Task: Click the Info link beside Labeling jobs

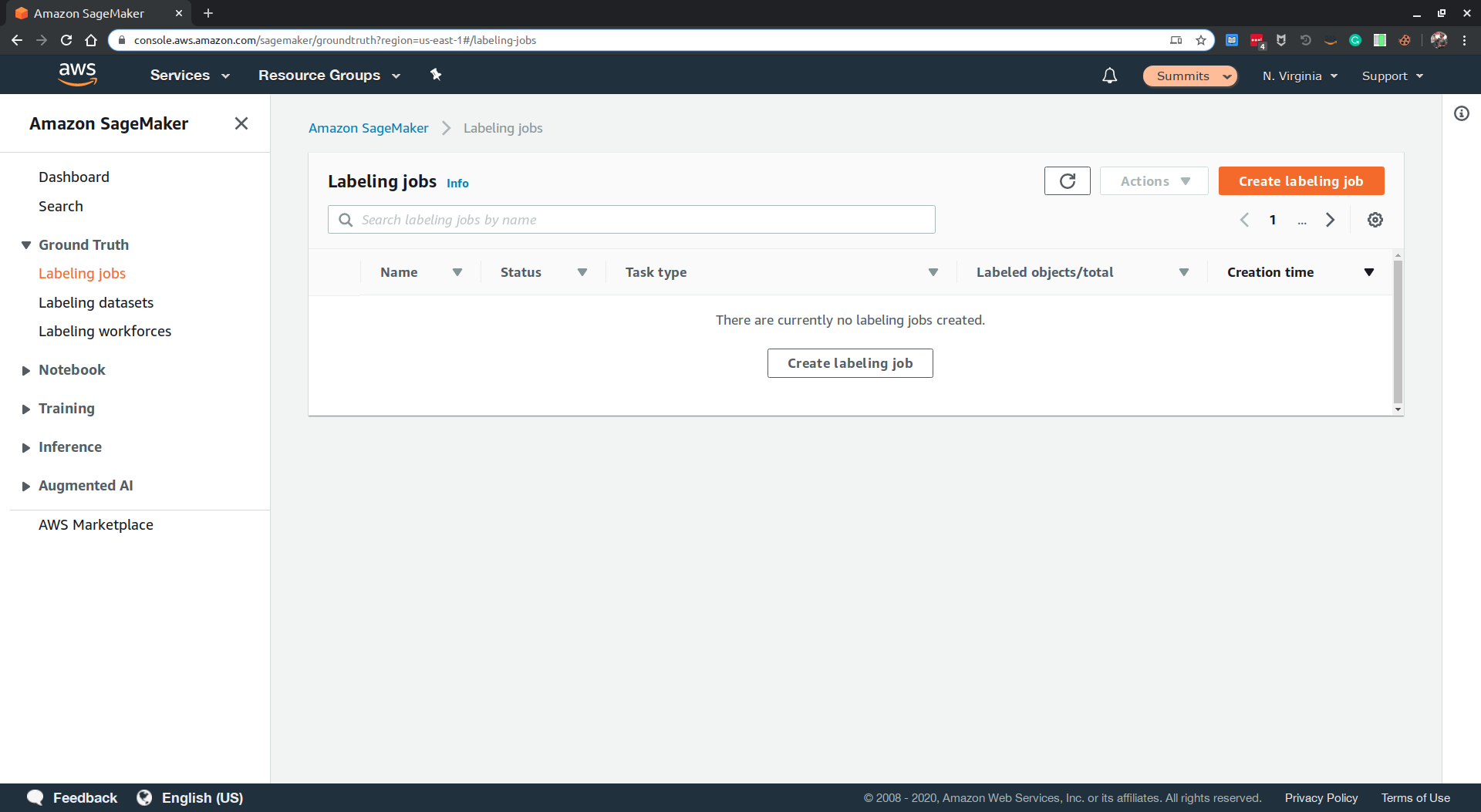Action: point(457,183)
